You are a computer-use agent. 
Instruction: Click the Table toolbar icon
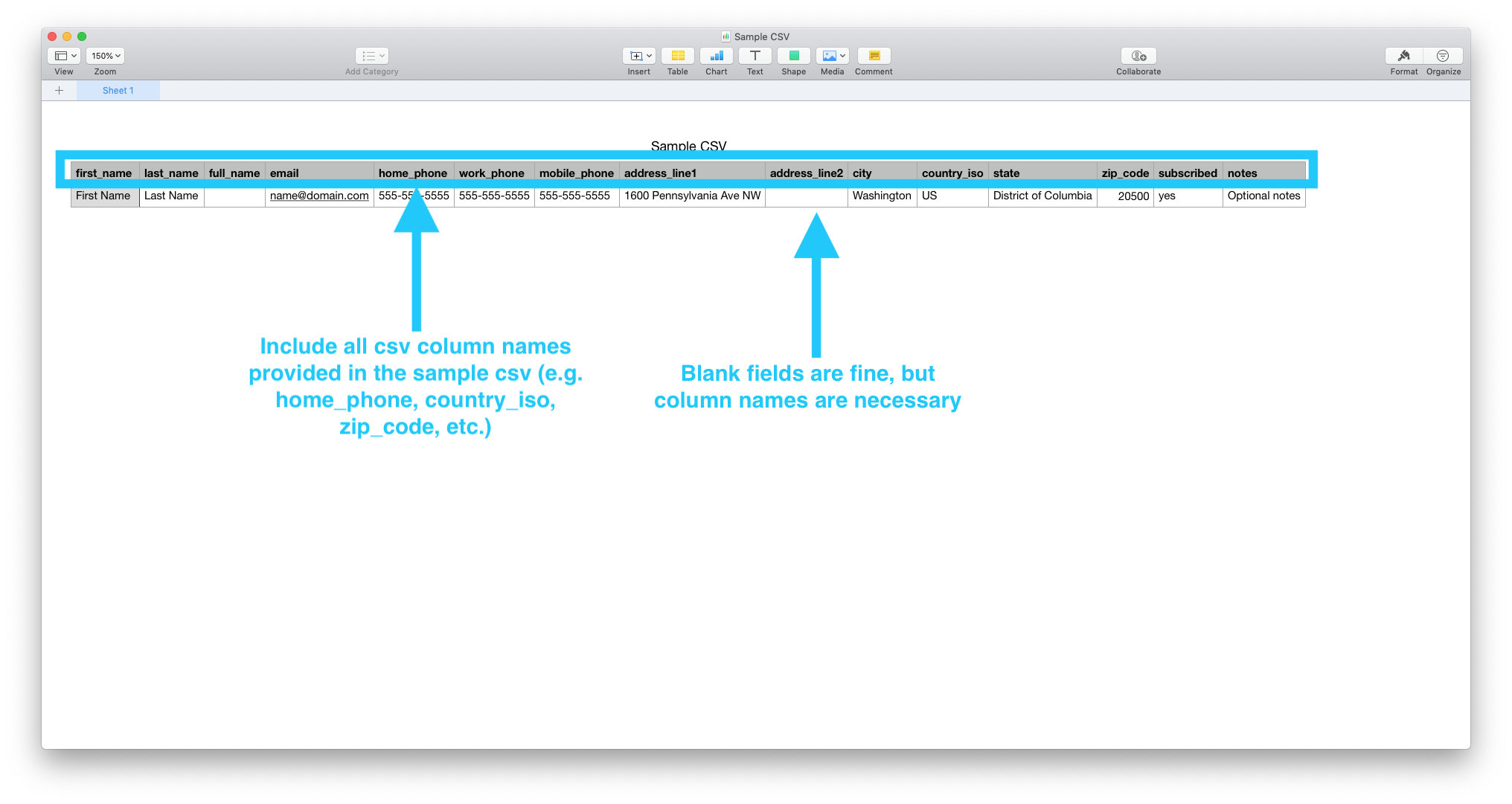click(x=678, y=56)
